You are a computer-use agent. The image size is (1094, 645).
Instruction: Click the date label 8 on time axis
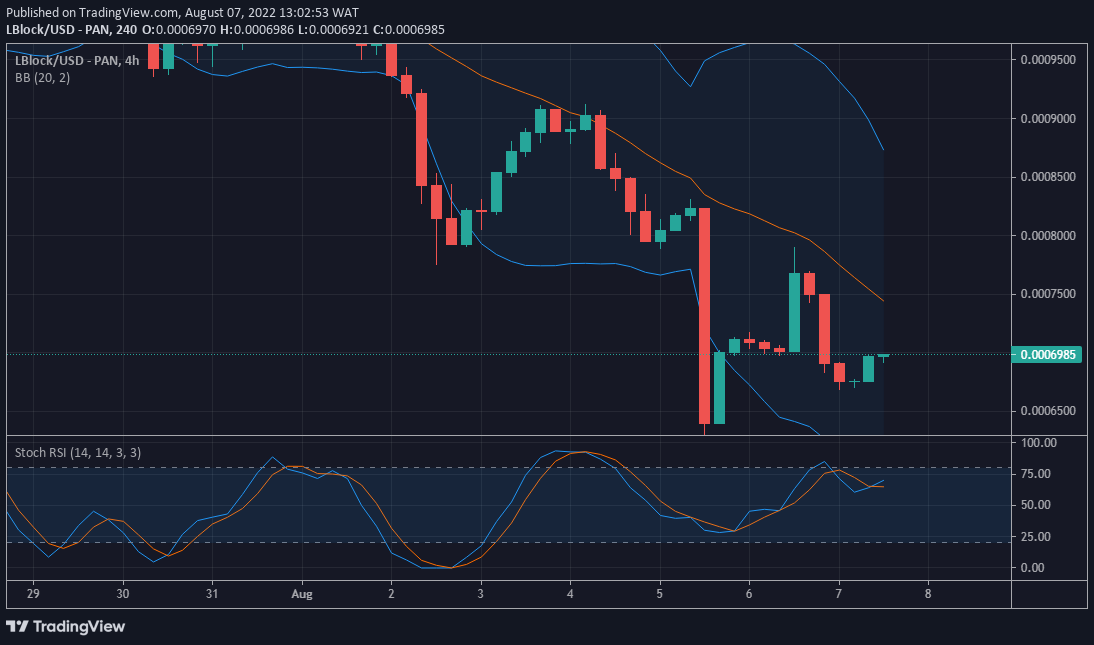pos(928,594)
